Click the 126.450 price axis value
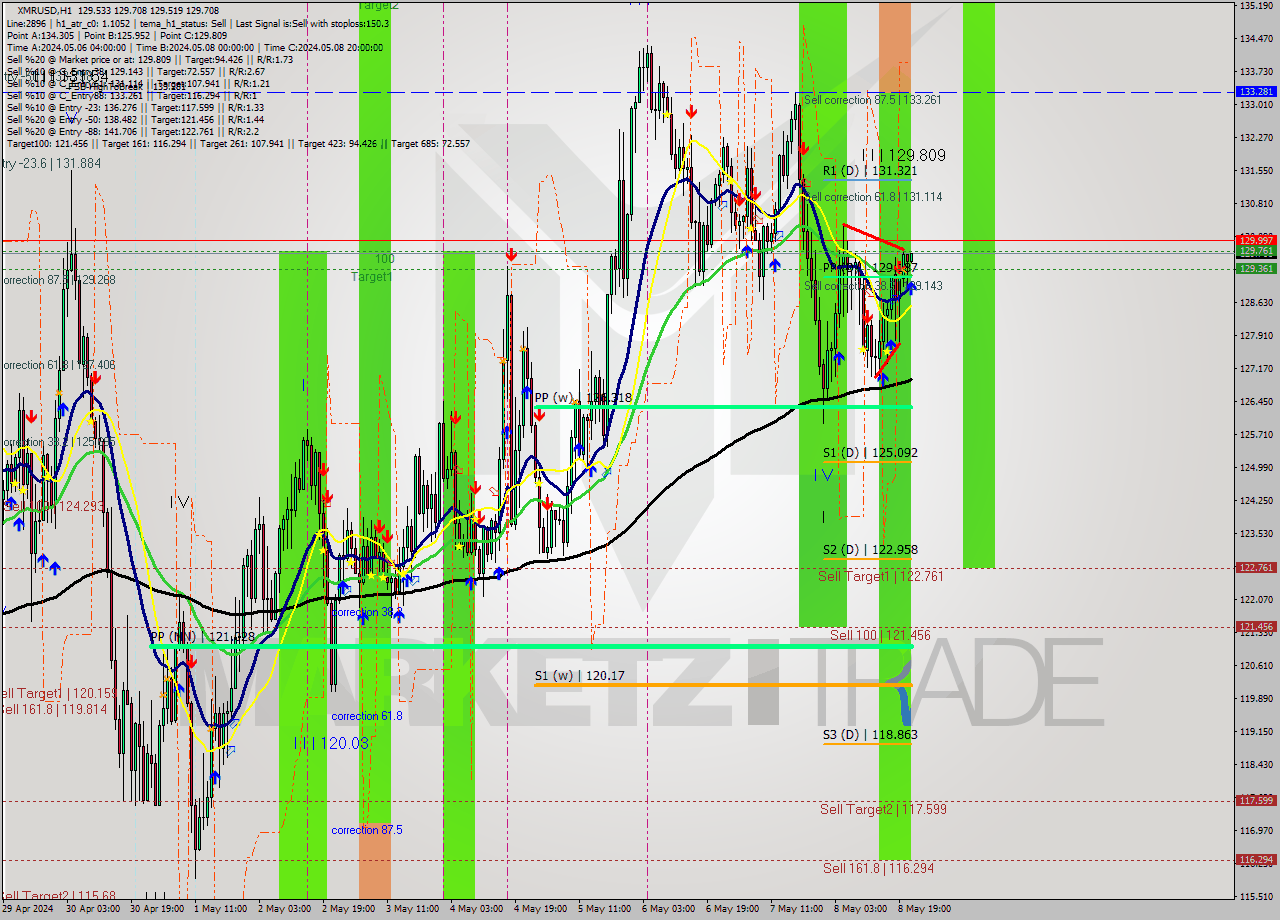The height and width of the screenshot is (920, 1280). click(x=1257, y=402)
